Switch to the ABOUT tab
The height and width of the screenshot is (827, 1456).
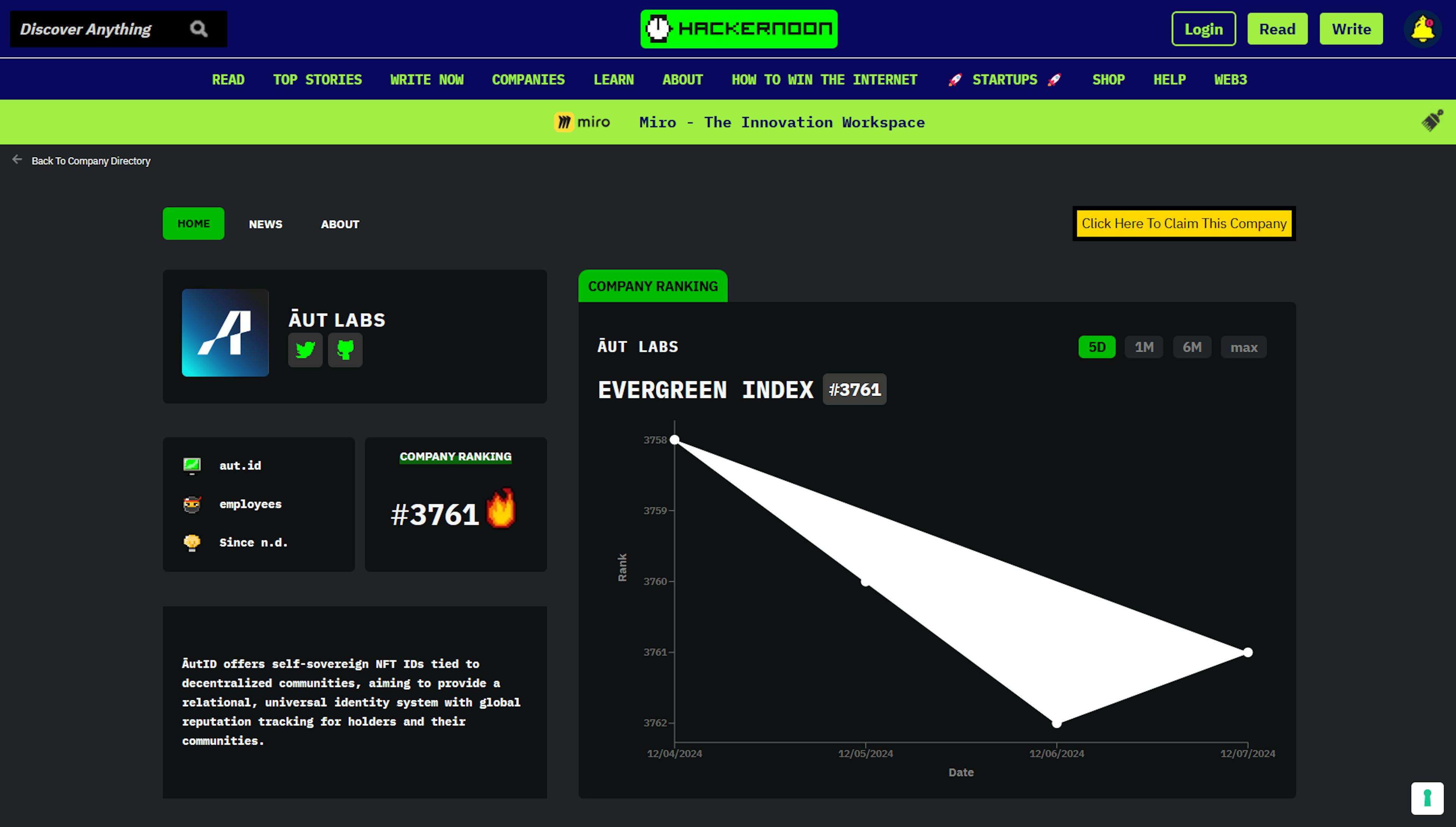coord(340,223)
